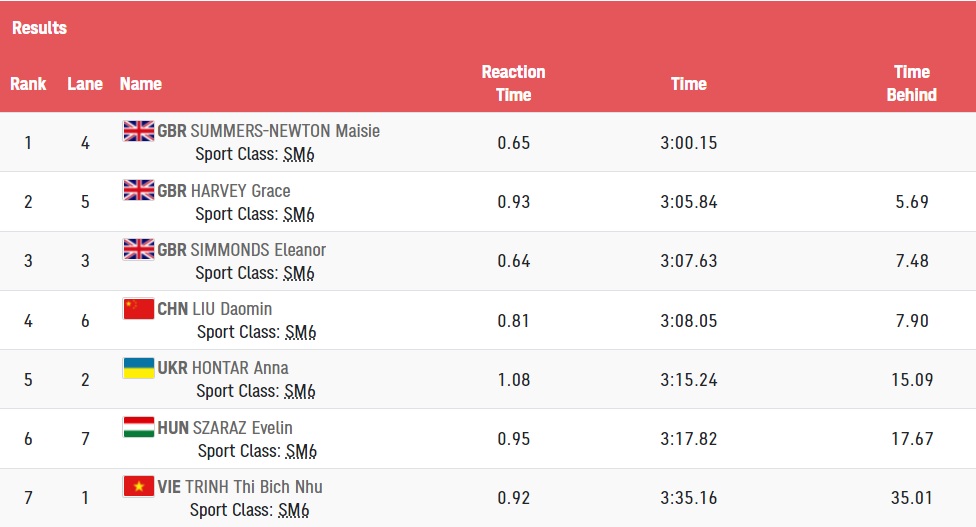This screenshot has height=527, width=976.
Task: Click the Hungary flag beside SZARAZ Evelin
Action: pos(138,427)
